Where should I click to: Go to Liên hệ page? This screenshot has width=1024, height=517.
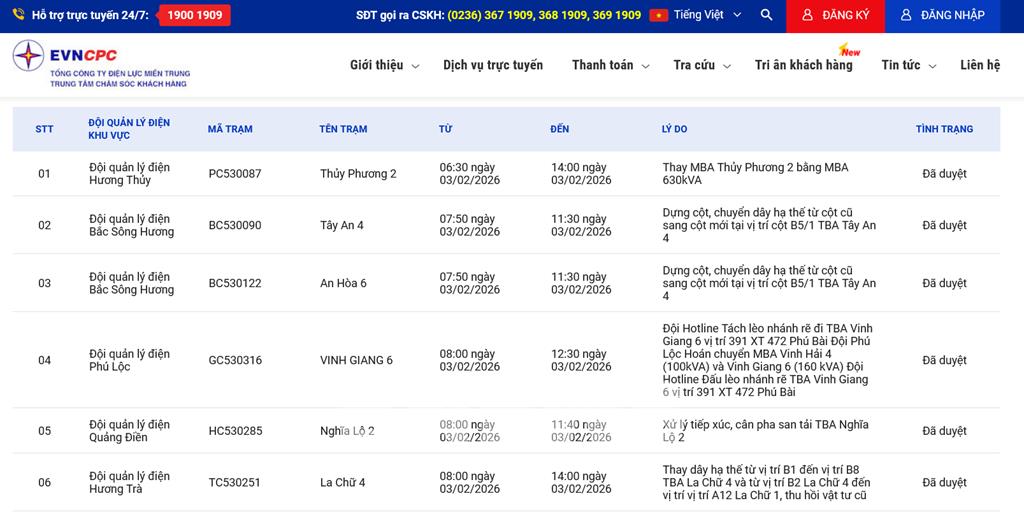[x=980, y=65]
